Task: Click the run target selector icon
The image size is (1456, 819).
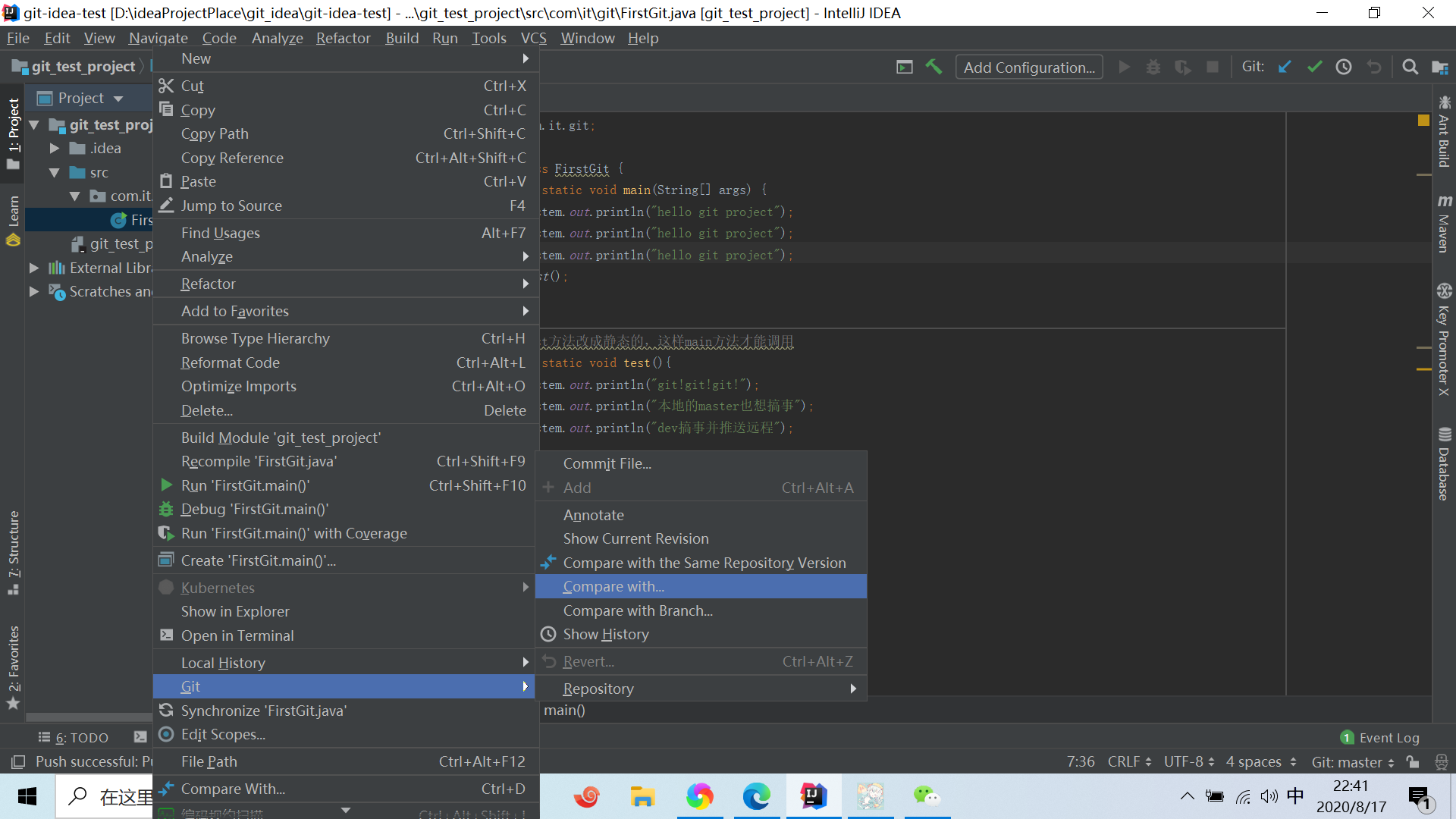Action: (904, 67)
